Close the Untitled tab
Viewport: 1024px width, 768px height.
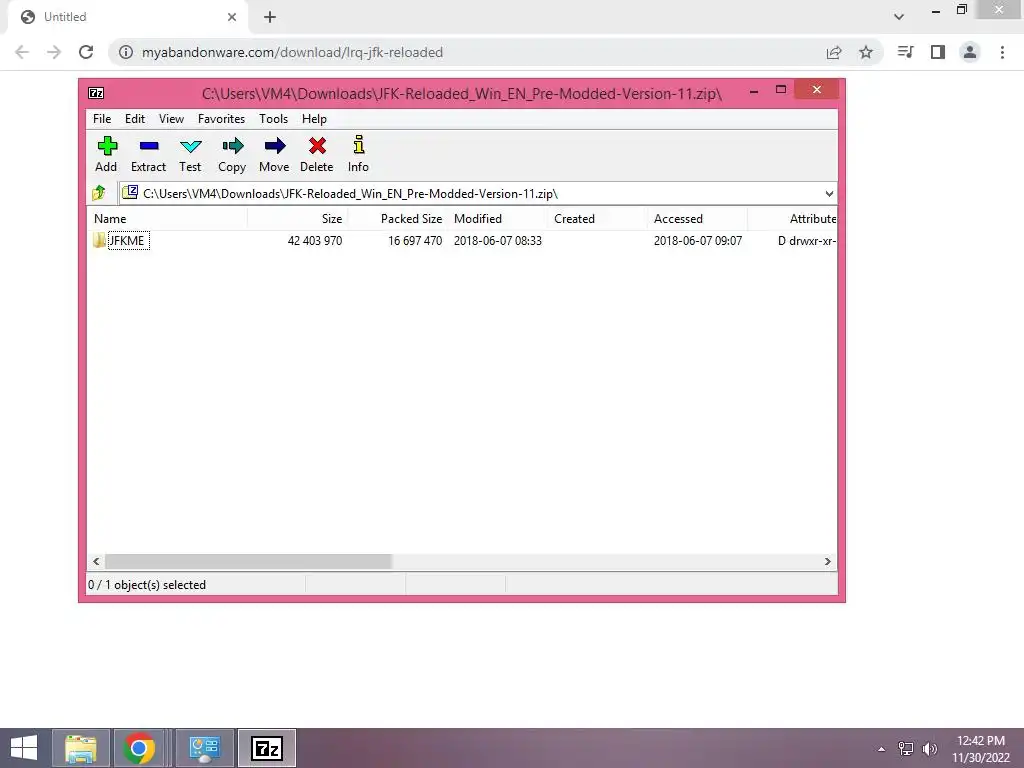[232, 17]
